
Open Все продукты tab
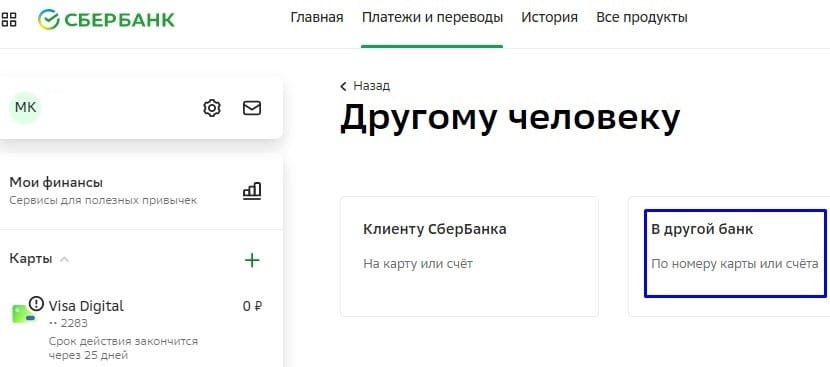(x=642, y=17)
